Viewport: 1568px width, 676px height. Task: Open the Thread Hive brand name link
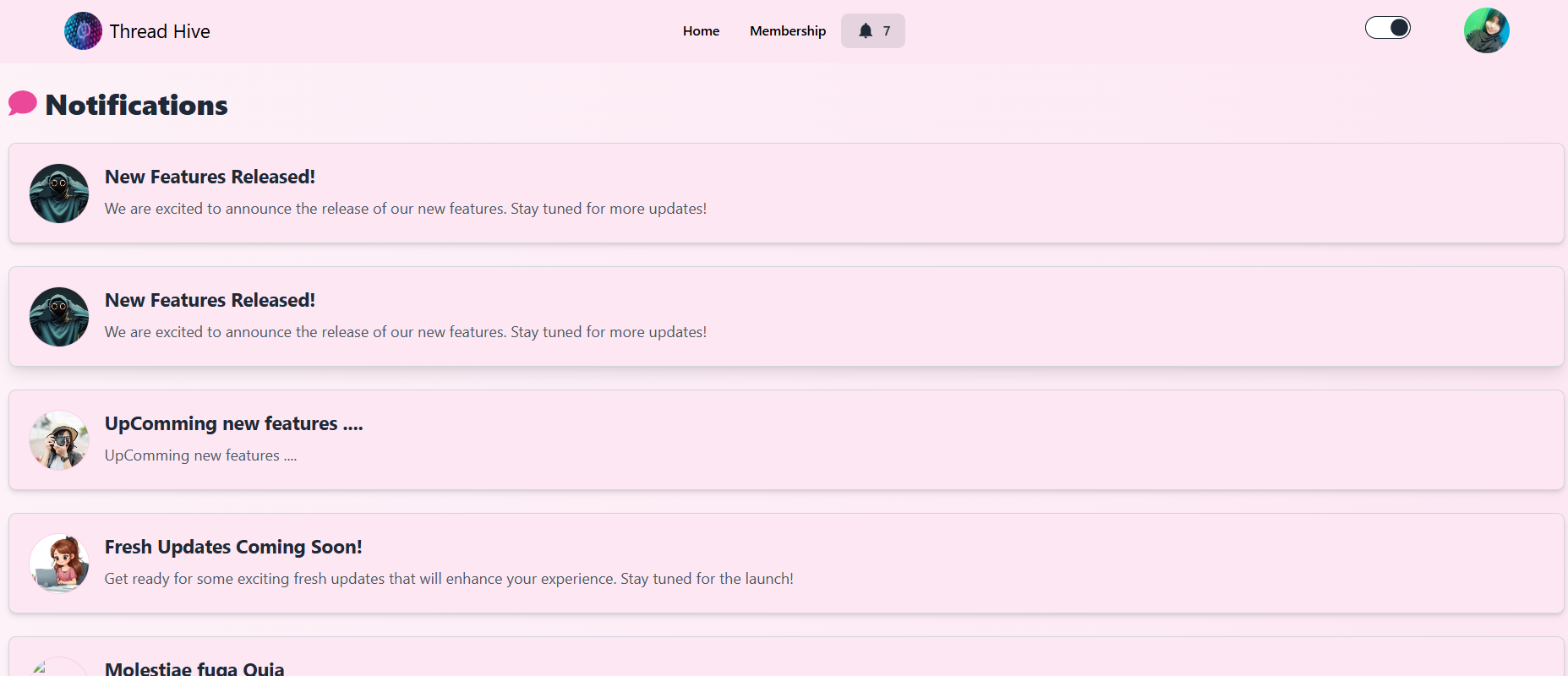pyautogui.click(x=160, y=31)
